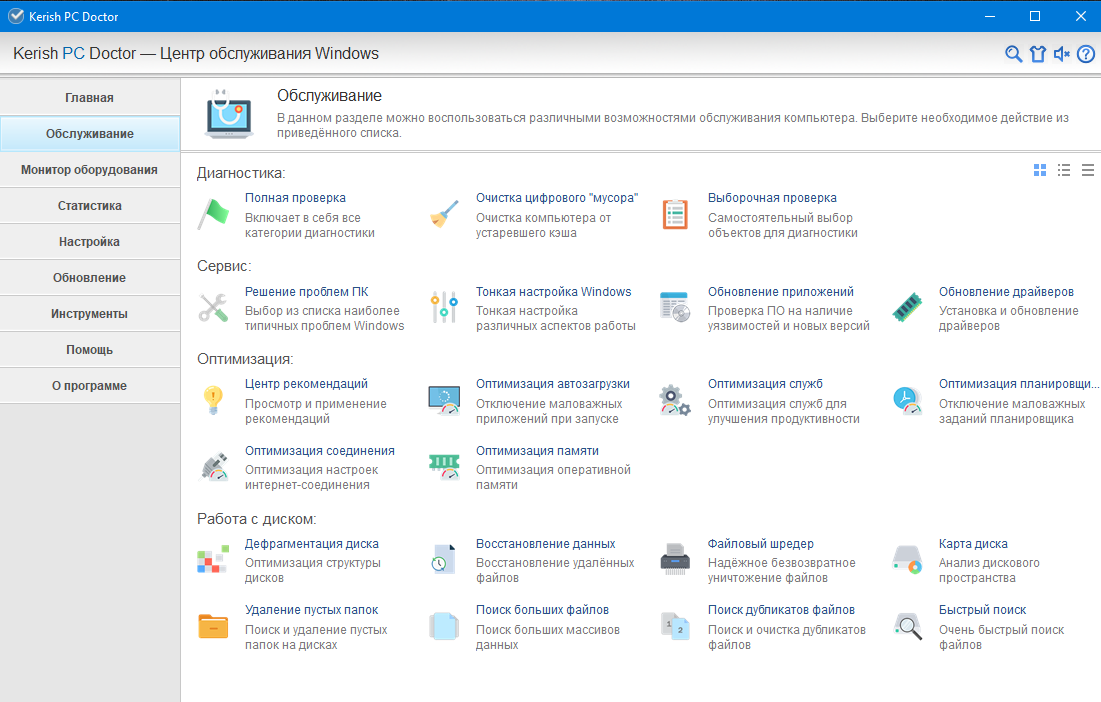Click the drive icon for Карта диска
1101x702 pixels.
pos(907,559)
